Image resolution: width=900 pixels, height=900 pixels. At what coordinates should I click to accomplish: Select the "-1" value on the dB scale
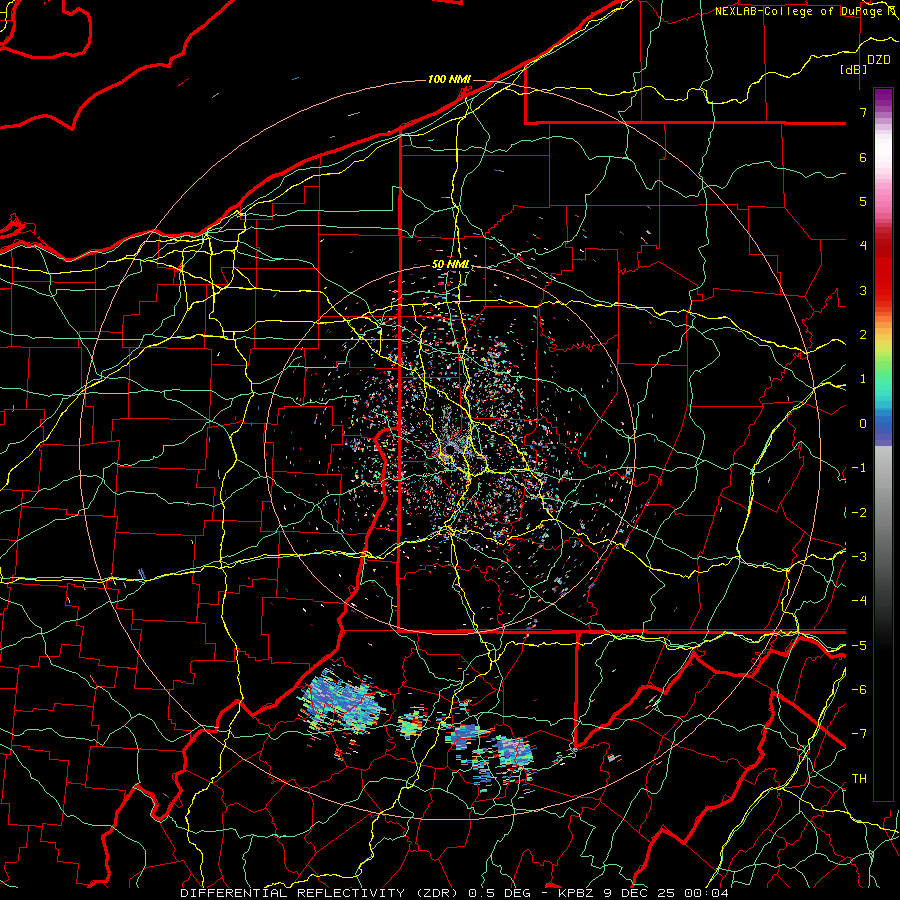tap(859, 468)
